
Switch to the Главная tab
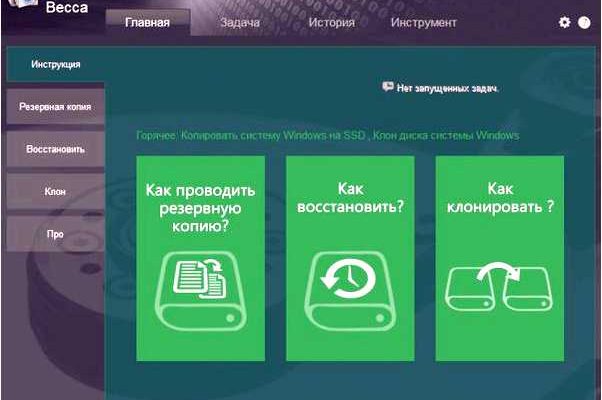[x=147, y=22]
